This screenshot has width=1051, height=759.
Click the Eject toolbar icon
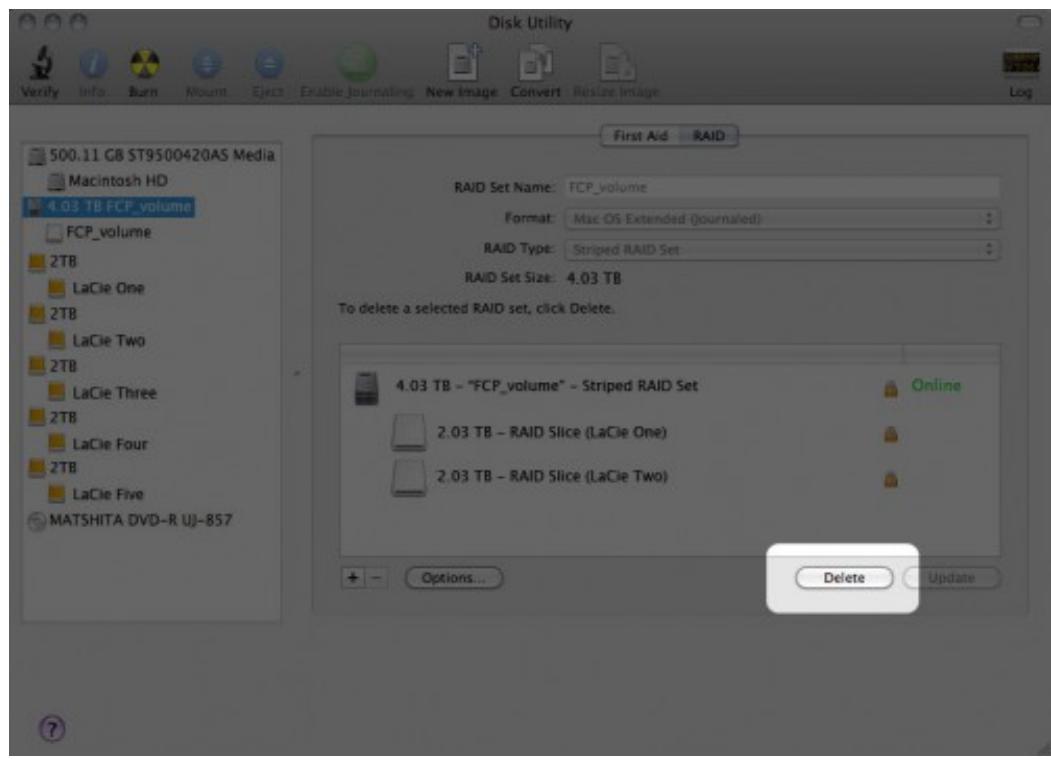pos(268,64)
